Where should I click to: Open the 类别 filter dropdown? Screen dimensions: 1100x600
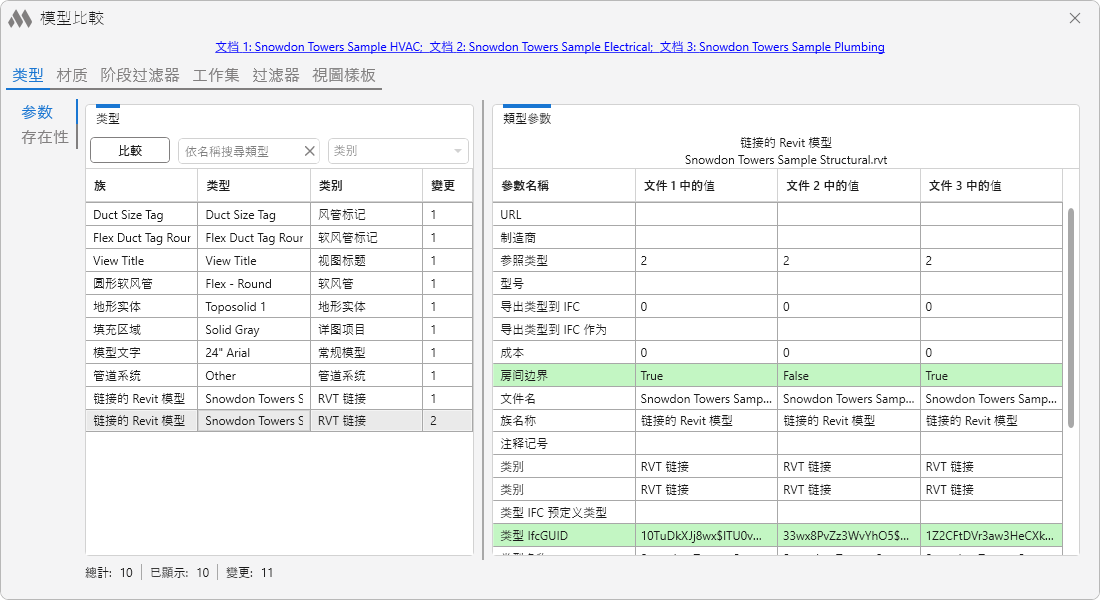[398, 151]
